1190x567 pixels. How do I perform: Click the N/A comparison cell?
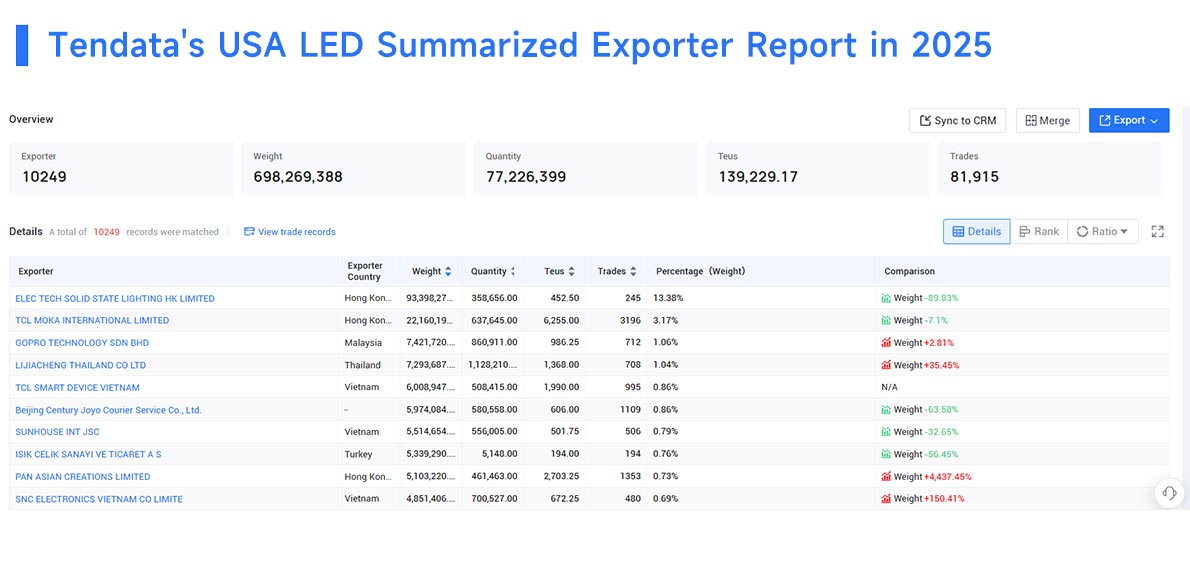coord(889,387)
